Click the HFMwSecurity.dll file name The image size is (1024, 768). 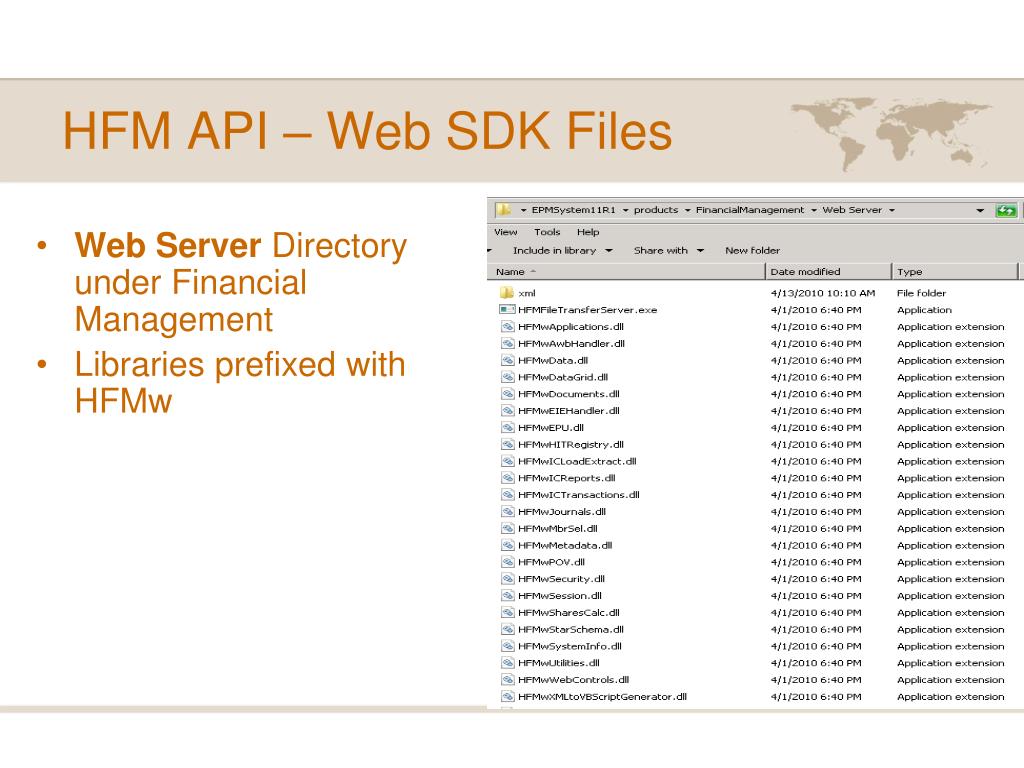point(561,579)
